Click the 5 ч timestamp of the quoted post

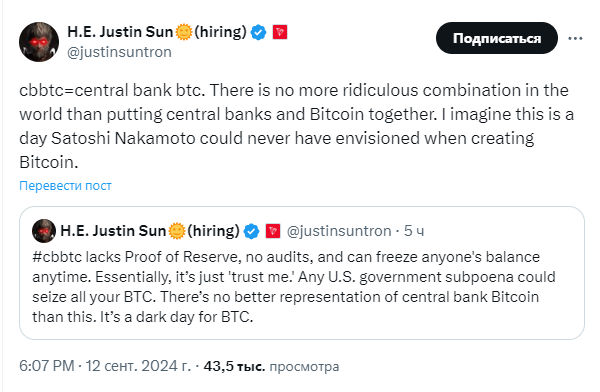(414, 231)
